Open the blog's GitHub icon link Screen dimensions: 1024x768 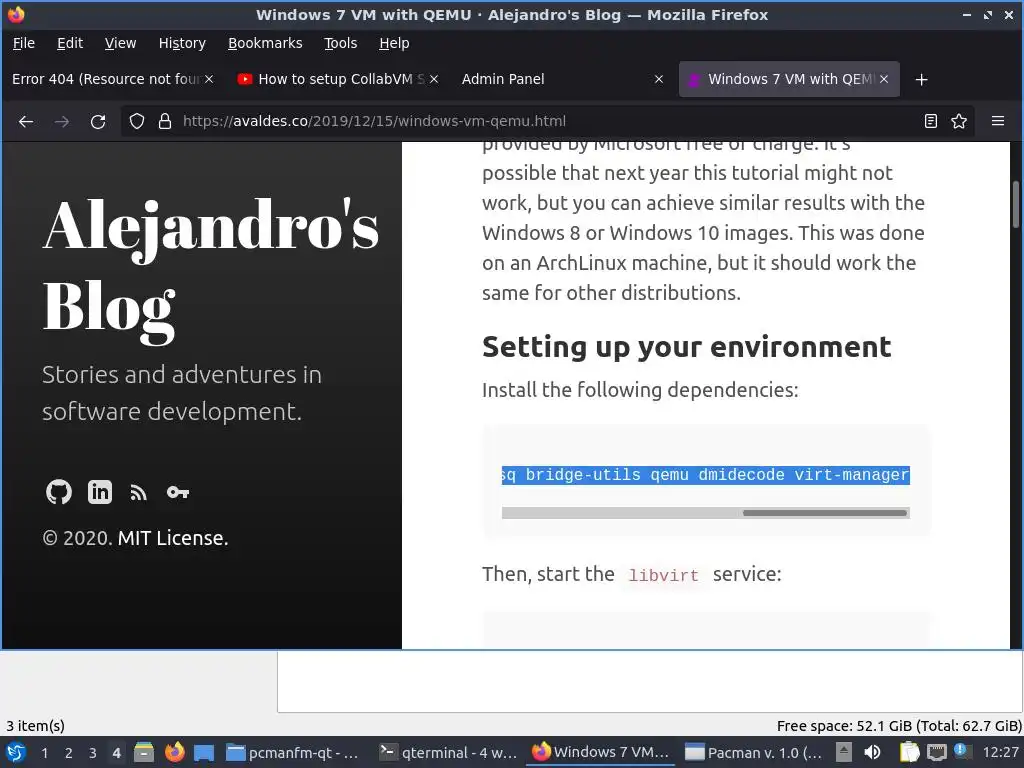(x=59, y=492)
